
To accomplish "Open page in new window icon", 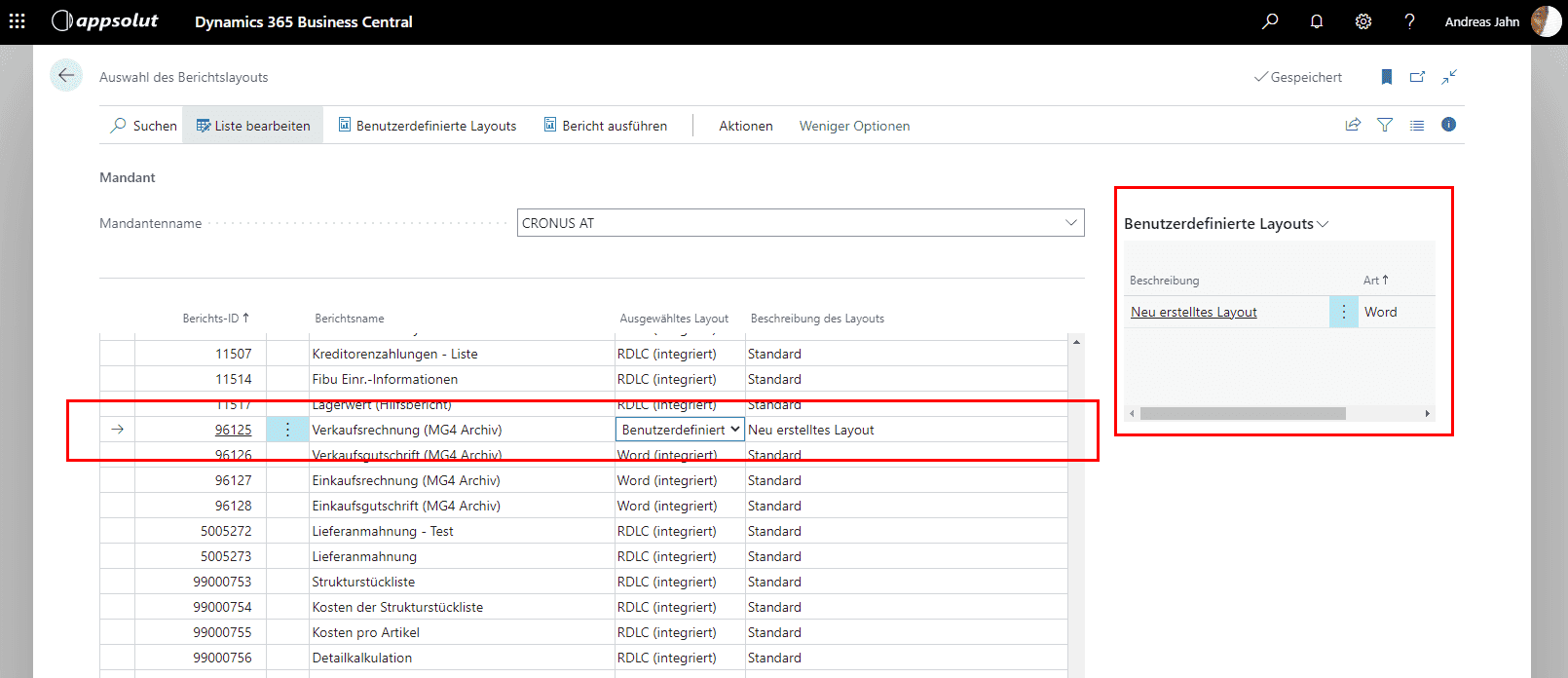I will (x=1418, y=77).
